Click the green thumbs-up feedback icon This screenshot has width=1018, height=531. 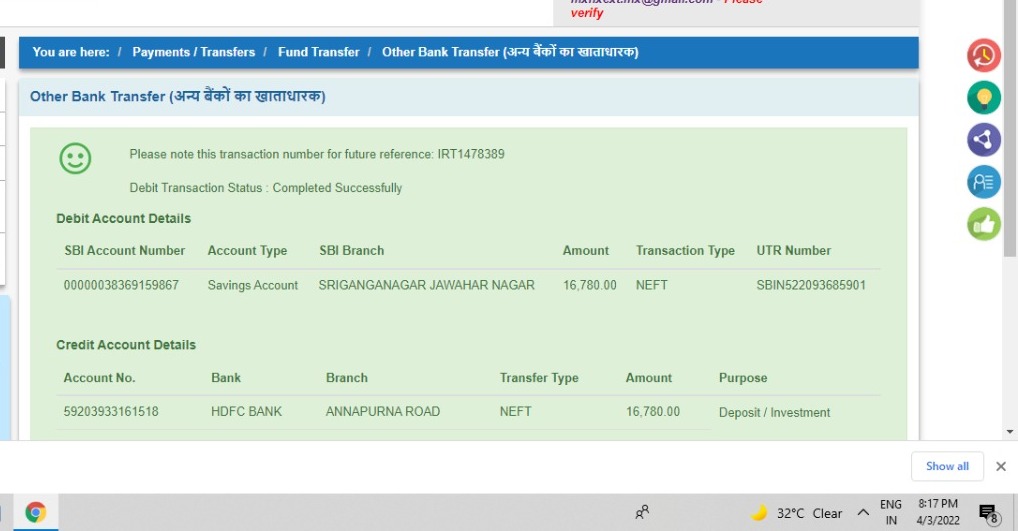pyautogui.click(x=984, y=224)
